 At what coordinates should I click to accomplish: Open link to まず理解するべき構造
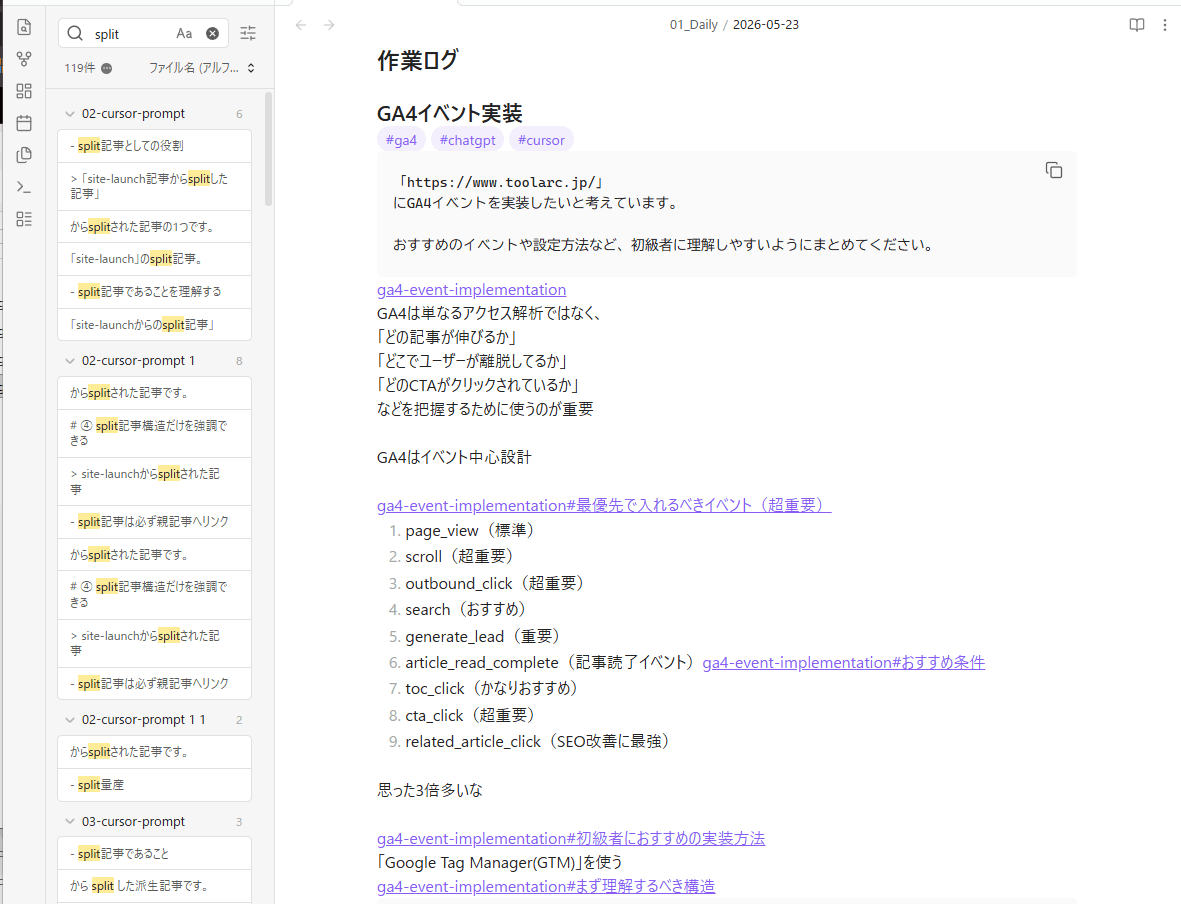click(546, 887)
